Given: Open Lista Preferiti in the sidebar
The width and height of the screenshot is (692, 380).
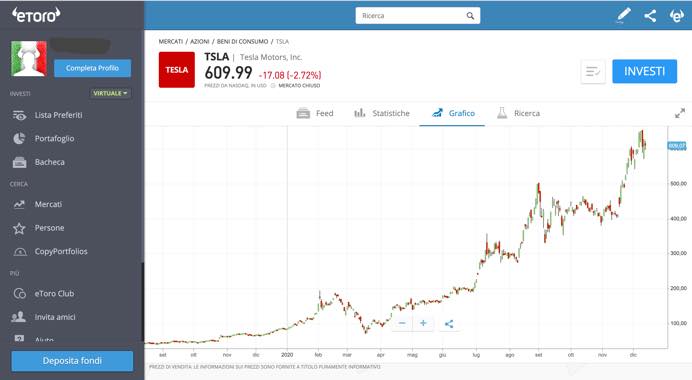Looking at the screenshot, I should pyautogui.click(x=58, y=115).
